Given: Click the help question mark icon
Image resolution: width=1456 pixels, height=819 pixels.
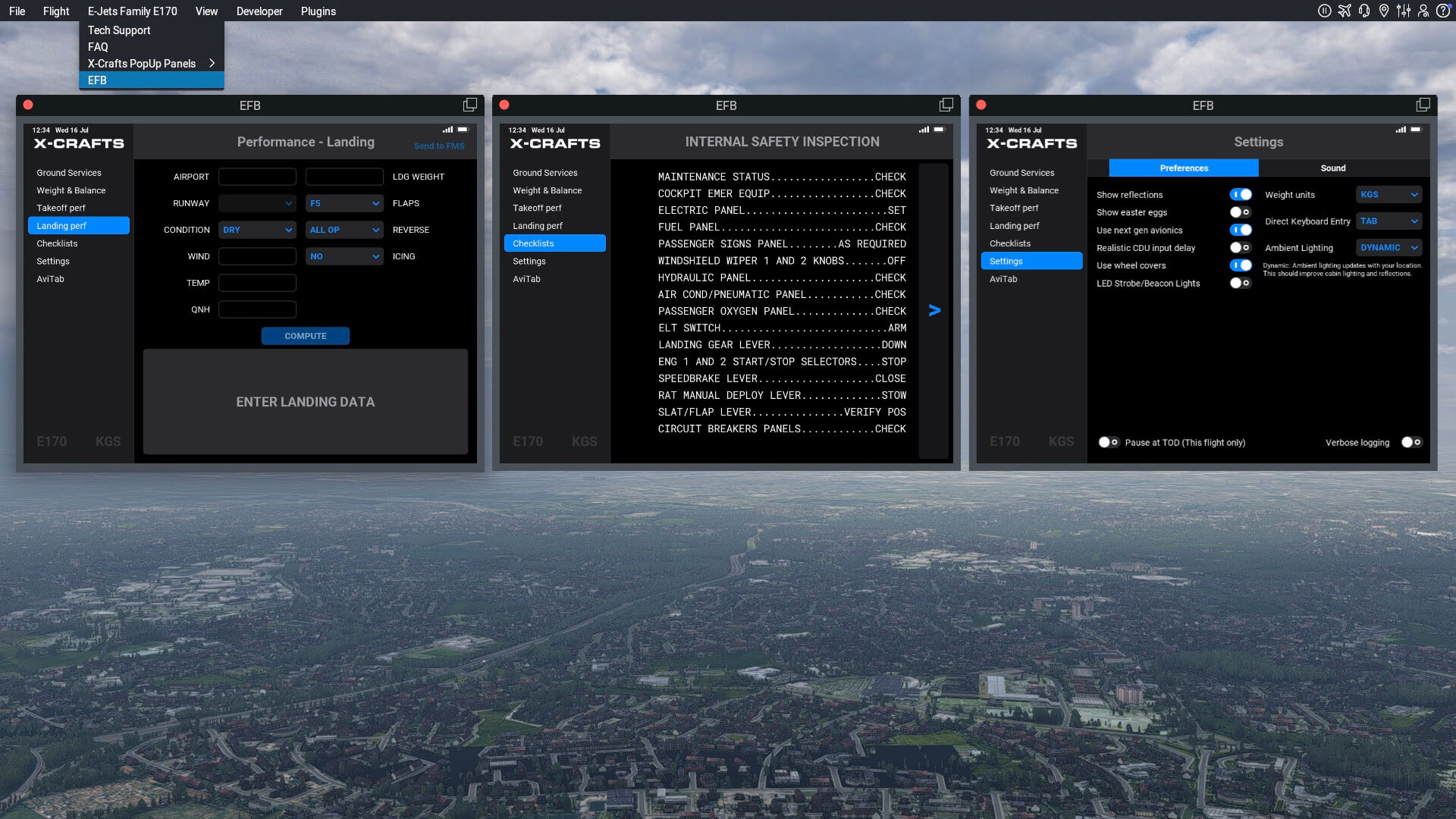Looking at the screenshot, I should 1443,11.
